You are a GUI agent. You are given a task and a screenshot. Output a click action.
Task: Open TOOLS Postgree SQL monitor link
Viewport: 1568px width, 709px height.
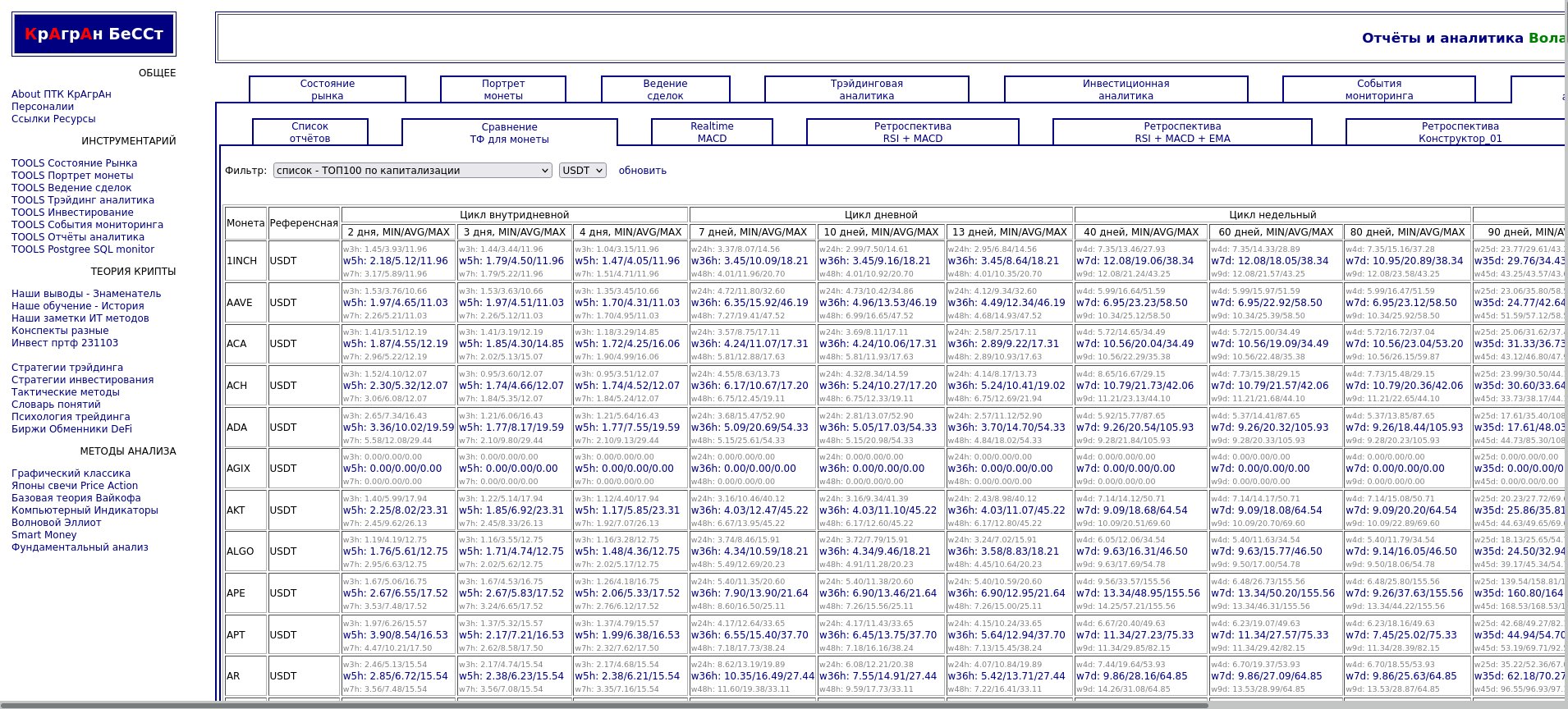coord(83,249)
